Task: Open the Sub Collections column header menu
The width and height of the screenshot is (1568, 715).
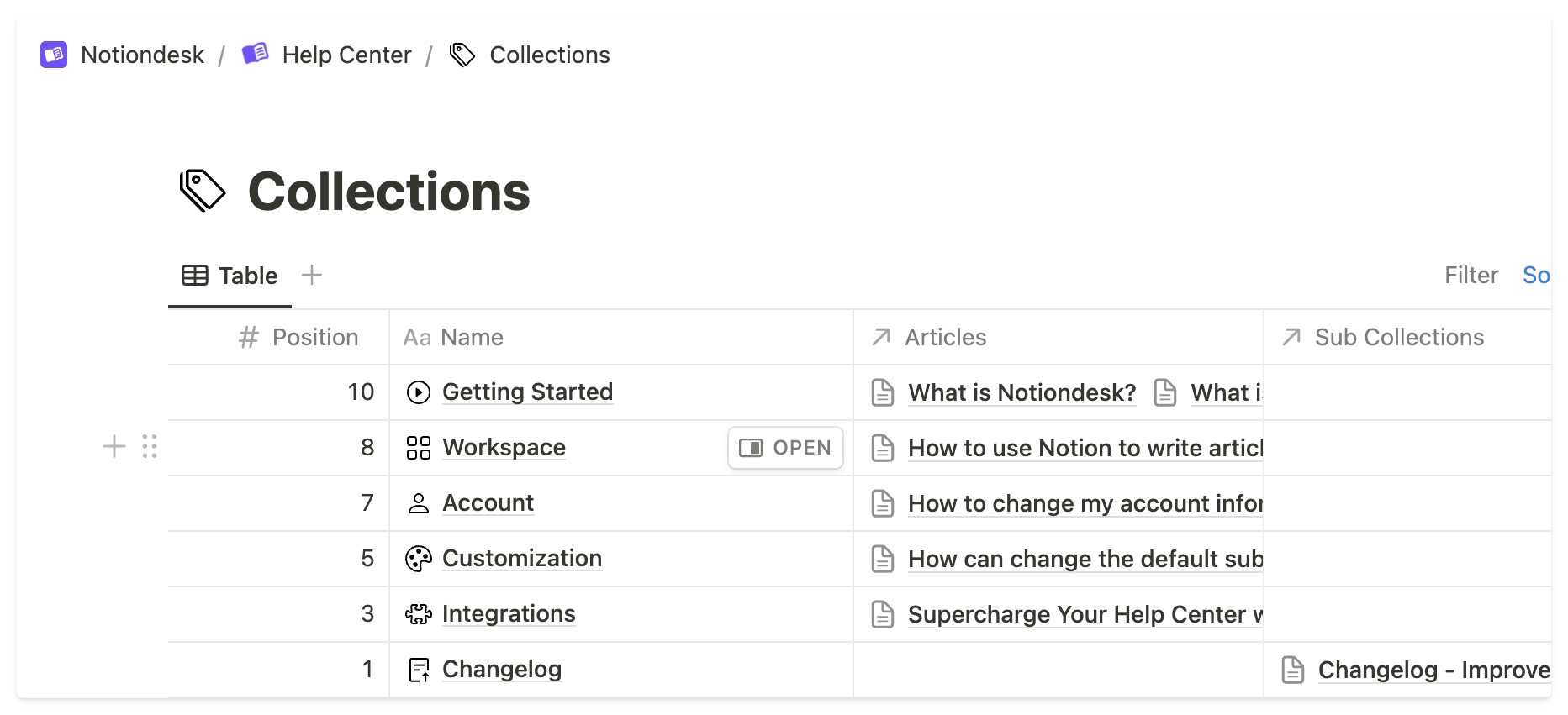Action: [1407, 337]
